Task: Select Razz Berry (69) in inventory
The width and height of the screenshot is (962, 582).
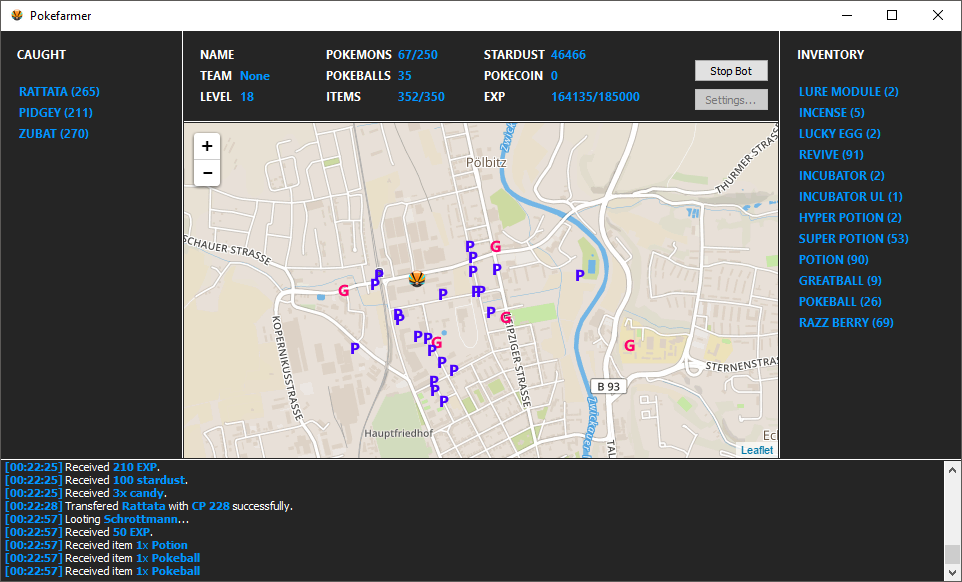Action: [x=845, y=323]
